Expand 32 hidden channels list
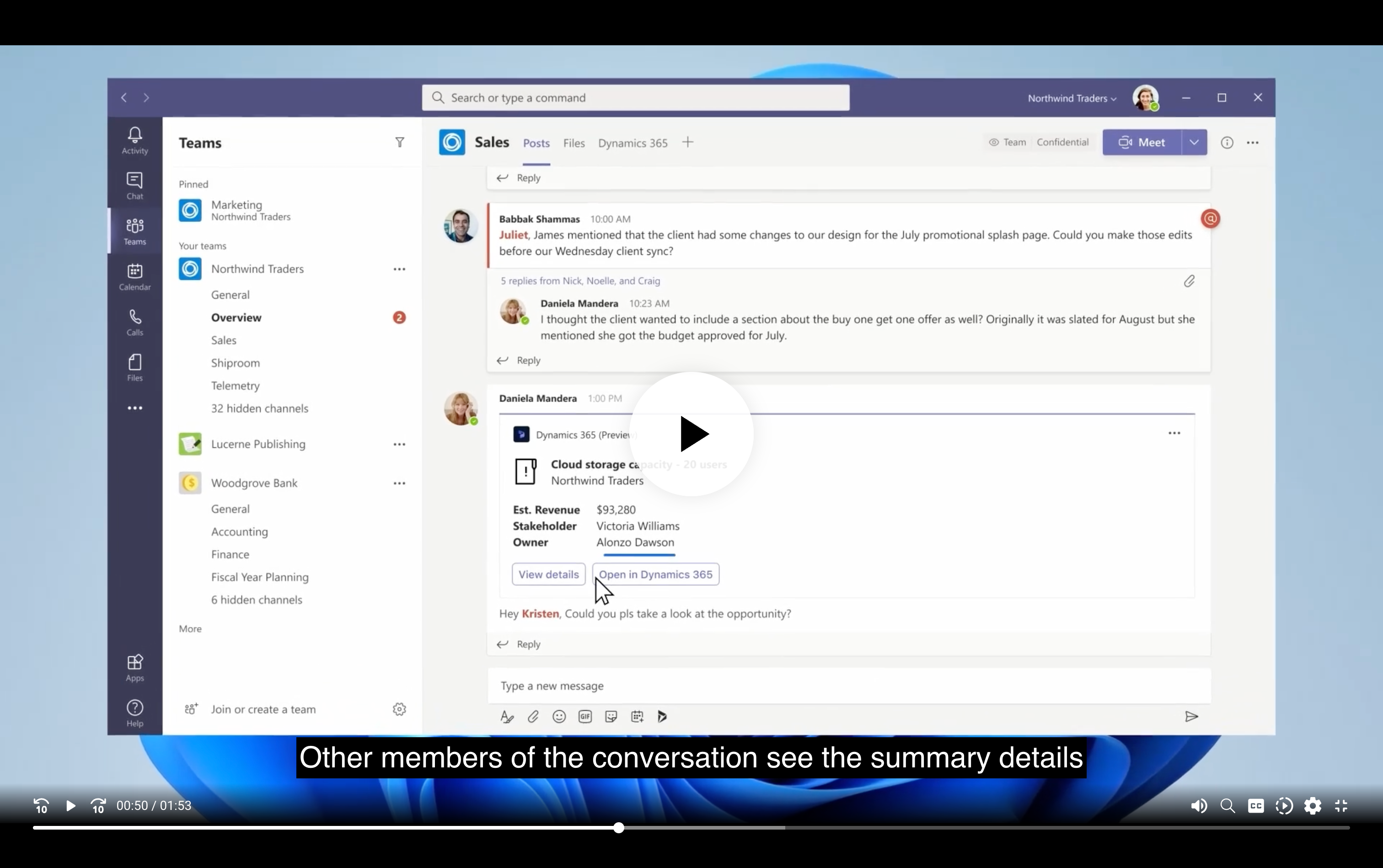Screen dimensions: 1383x868 coord(259,408)
